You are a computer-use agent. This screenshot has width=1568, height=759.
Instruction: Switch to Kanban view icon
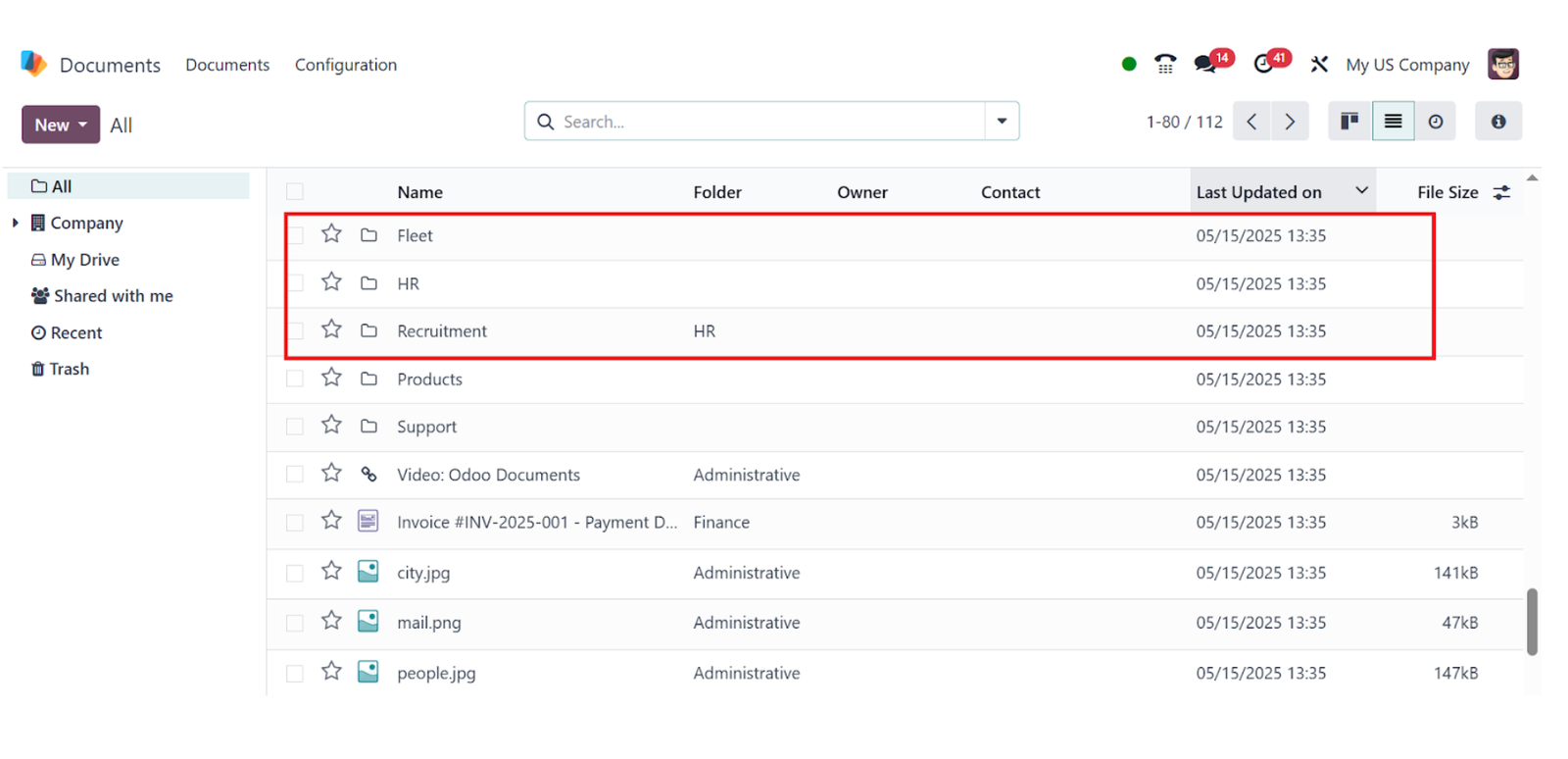coord(1349,122)
